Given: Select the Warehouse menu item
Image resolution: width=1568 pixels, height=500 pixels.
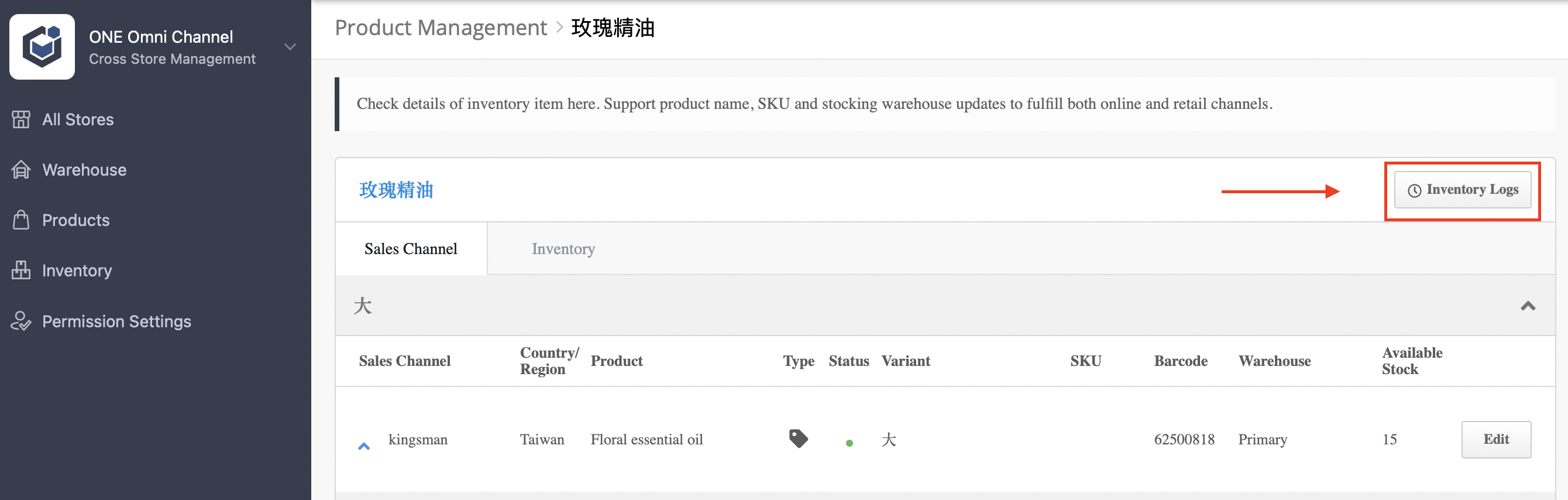Looking at the screenshot, I should click(84, 170).
